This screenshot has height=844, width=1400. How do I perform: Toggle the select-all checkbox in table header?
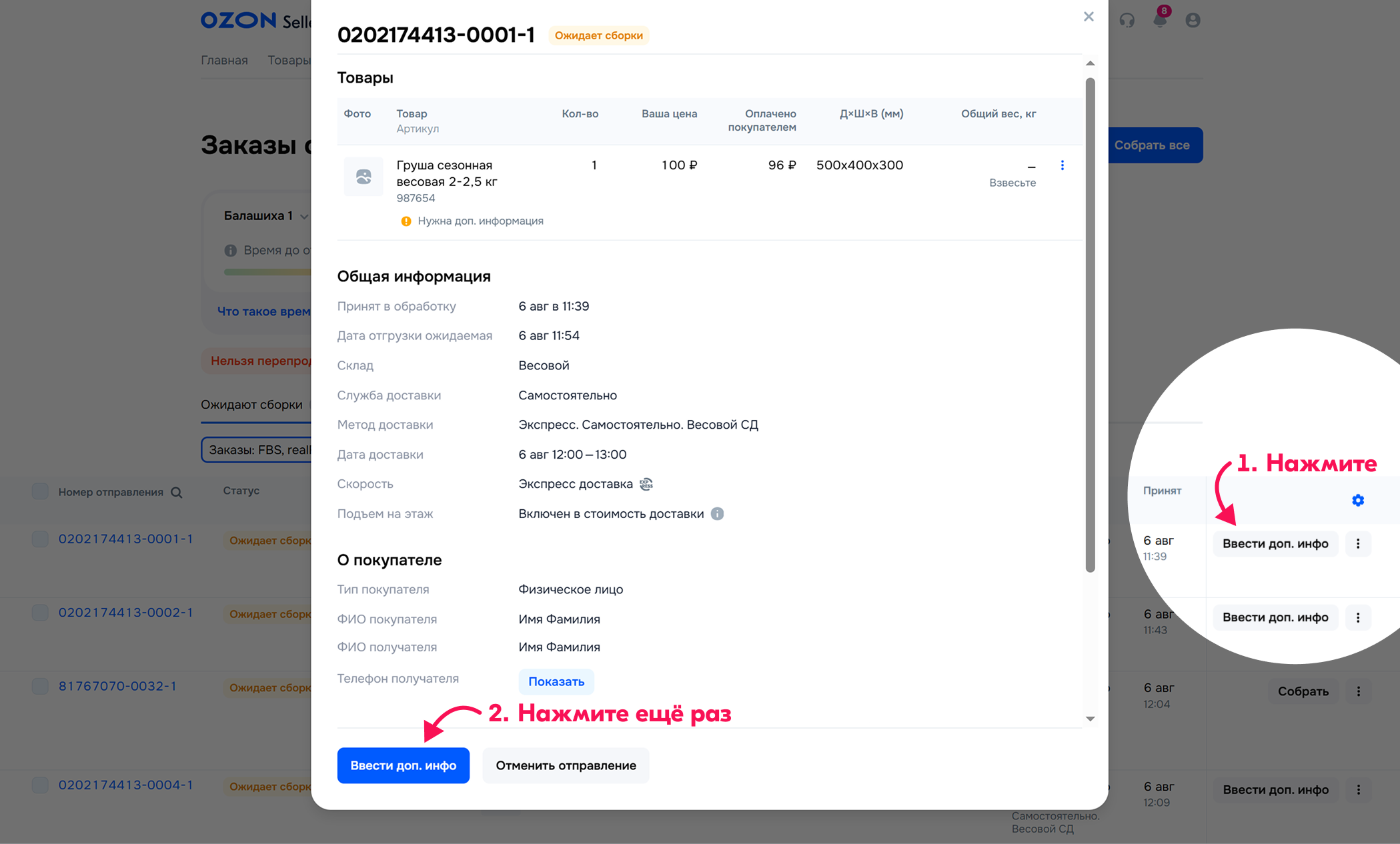pos(40,492)
